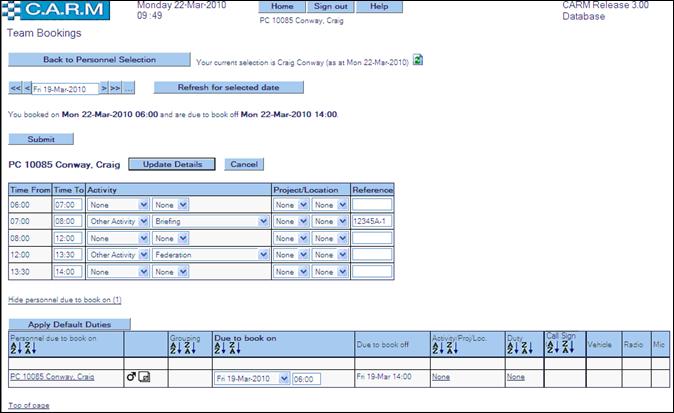Viewport: 674px width, 413px height.
Task: Open the Home menu
Action: click(282, 6)
